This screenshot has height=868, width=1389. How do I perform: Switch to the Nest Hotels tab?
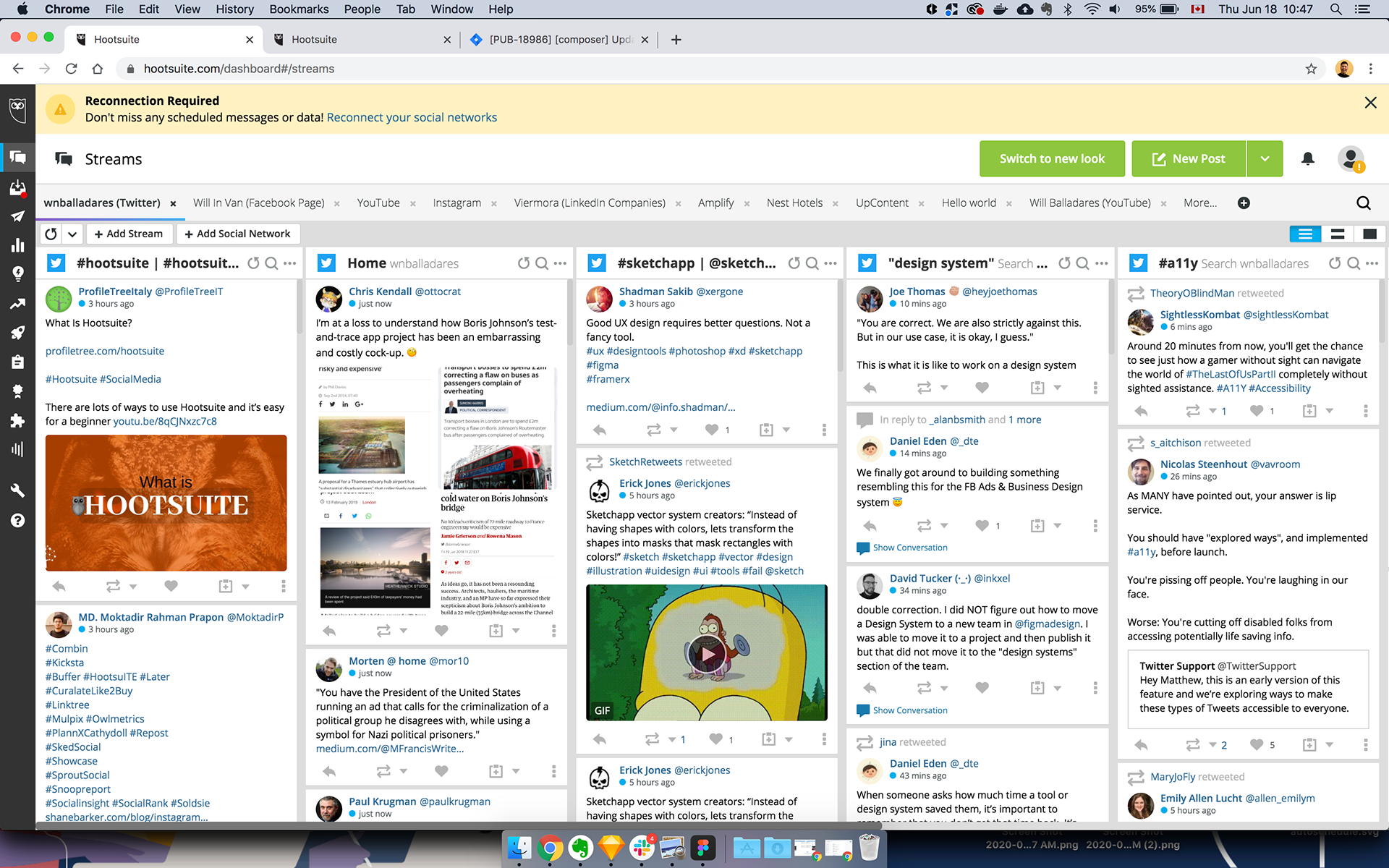point(794,203)
